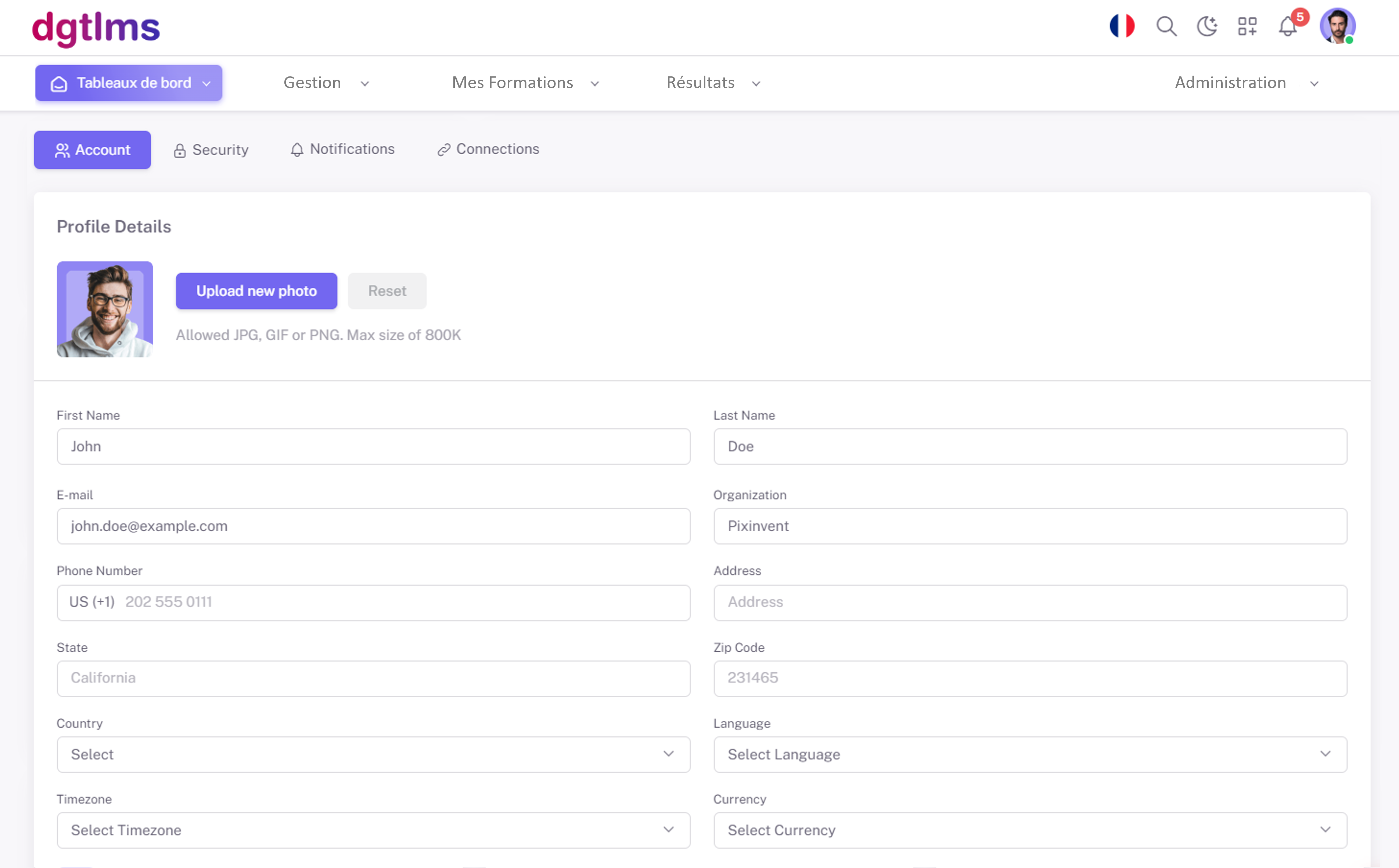Open the Select Language dropdown

pos(1030,754)
